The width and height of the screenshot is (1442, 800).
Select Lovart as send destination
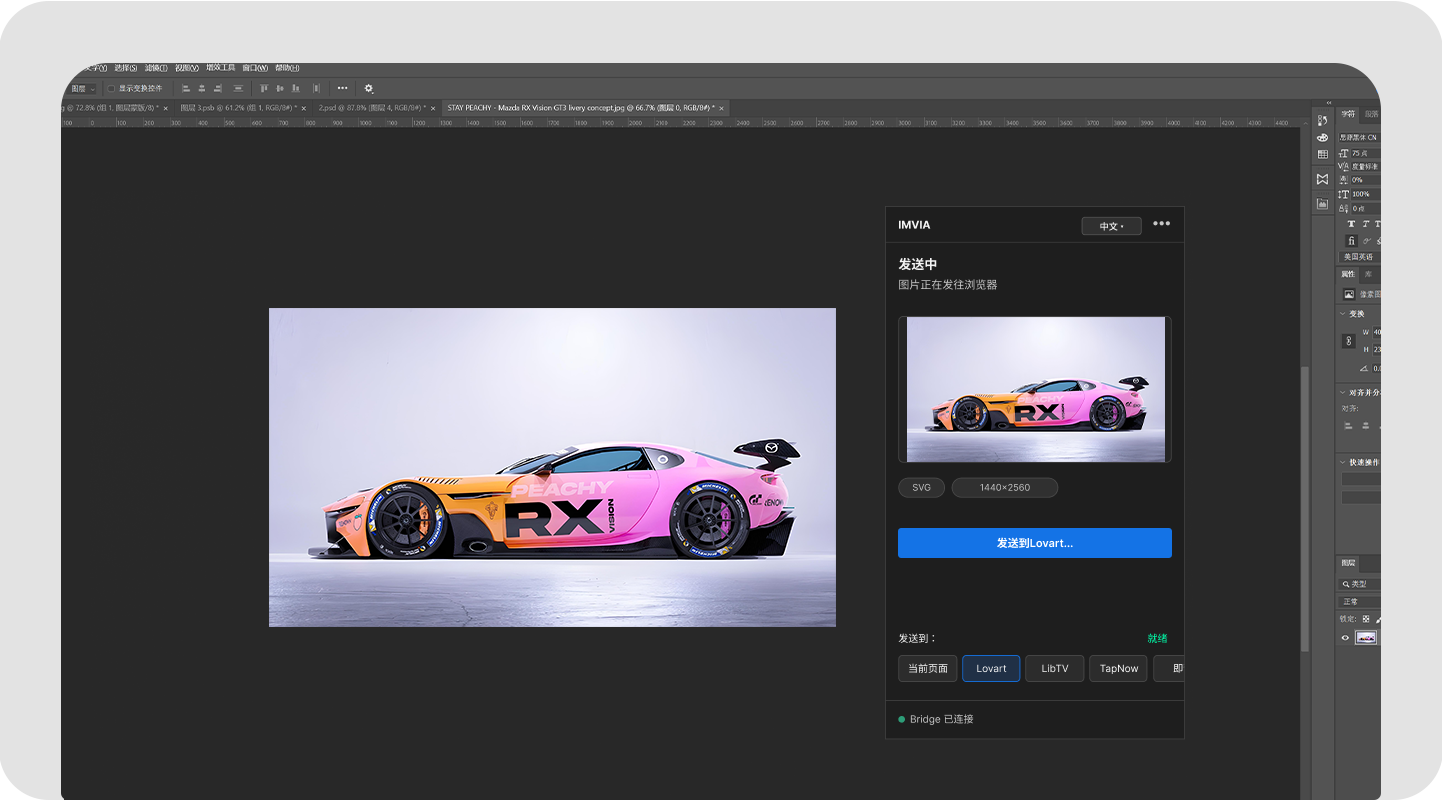[991, 669]
